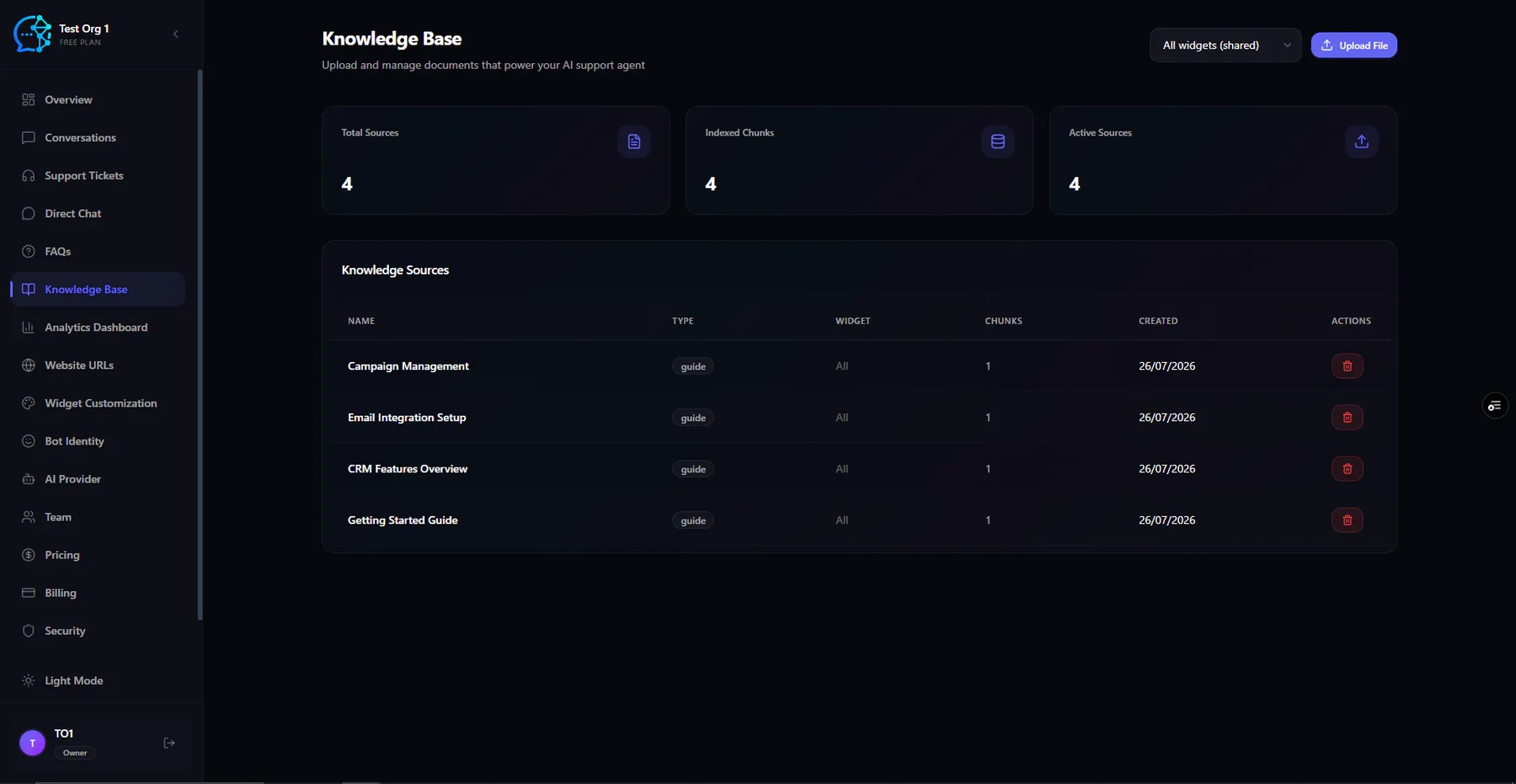Delete the Email Integration Setup source
Screen dimensions: 1516x784
[x=1347, y=418]
